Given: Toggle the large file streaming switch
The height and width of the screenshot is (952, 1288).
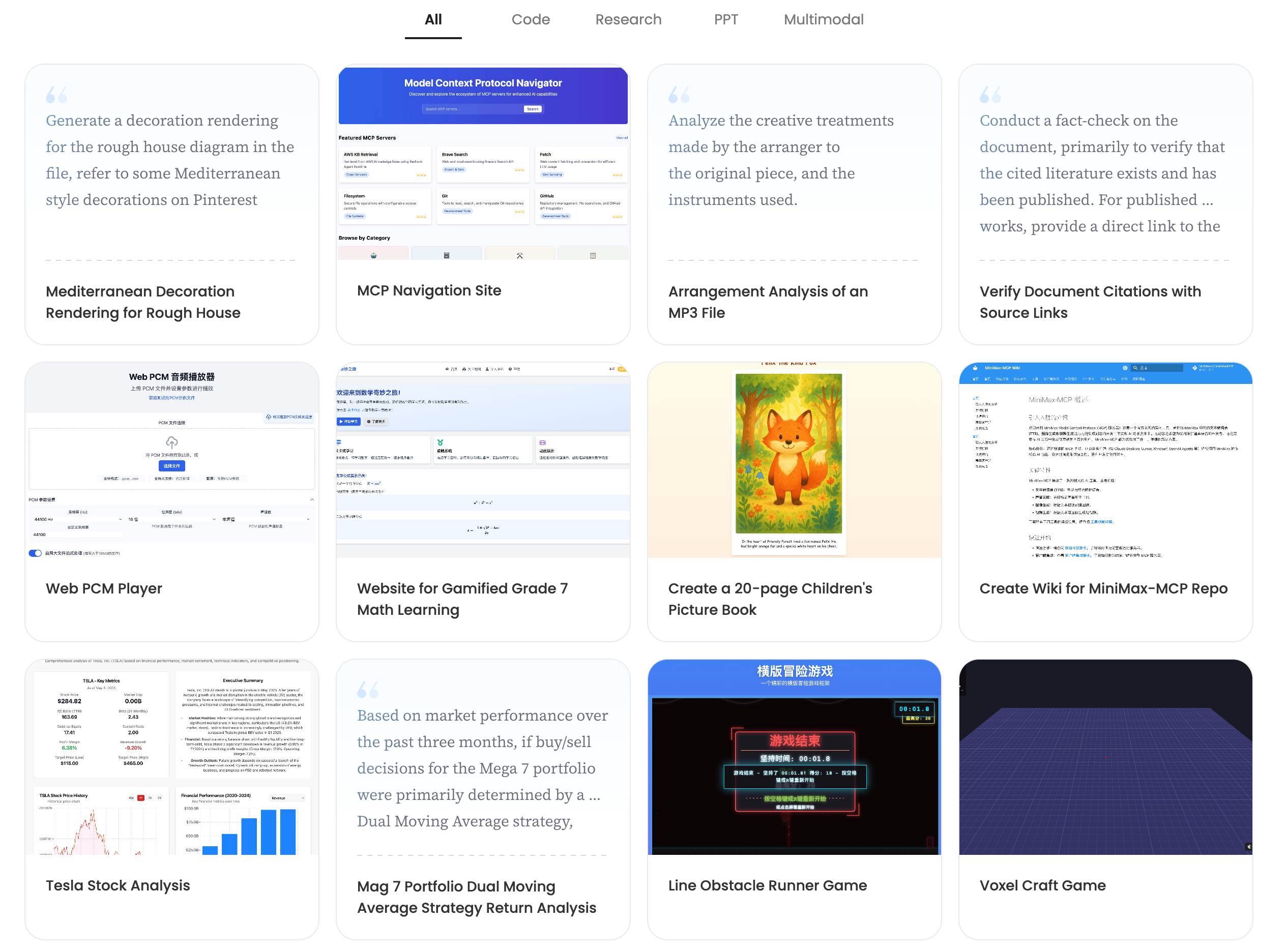Looking at the screenshot, I should point(35,553).
